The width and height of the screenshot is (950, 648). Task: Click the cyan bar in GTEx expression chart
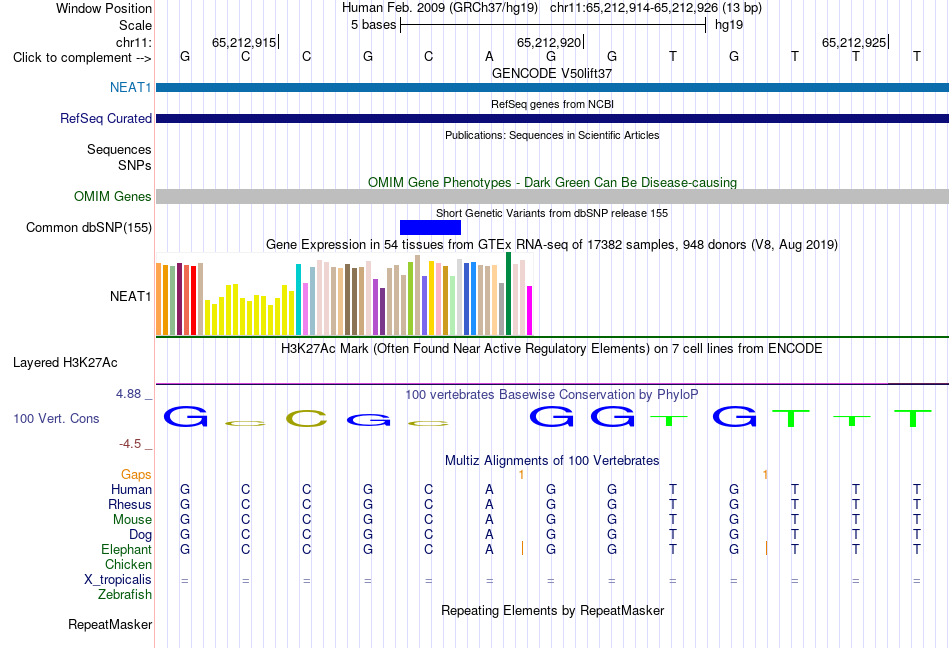coord(298,299)
